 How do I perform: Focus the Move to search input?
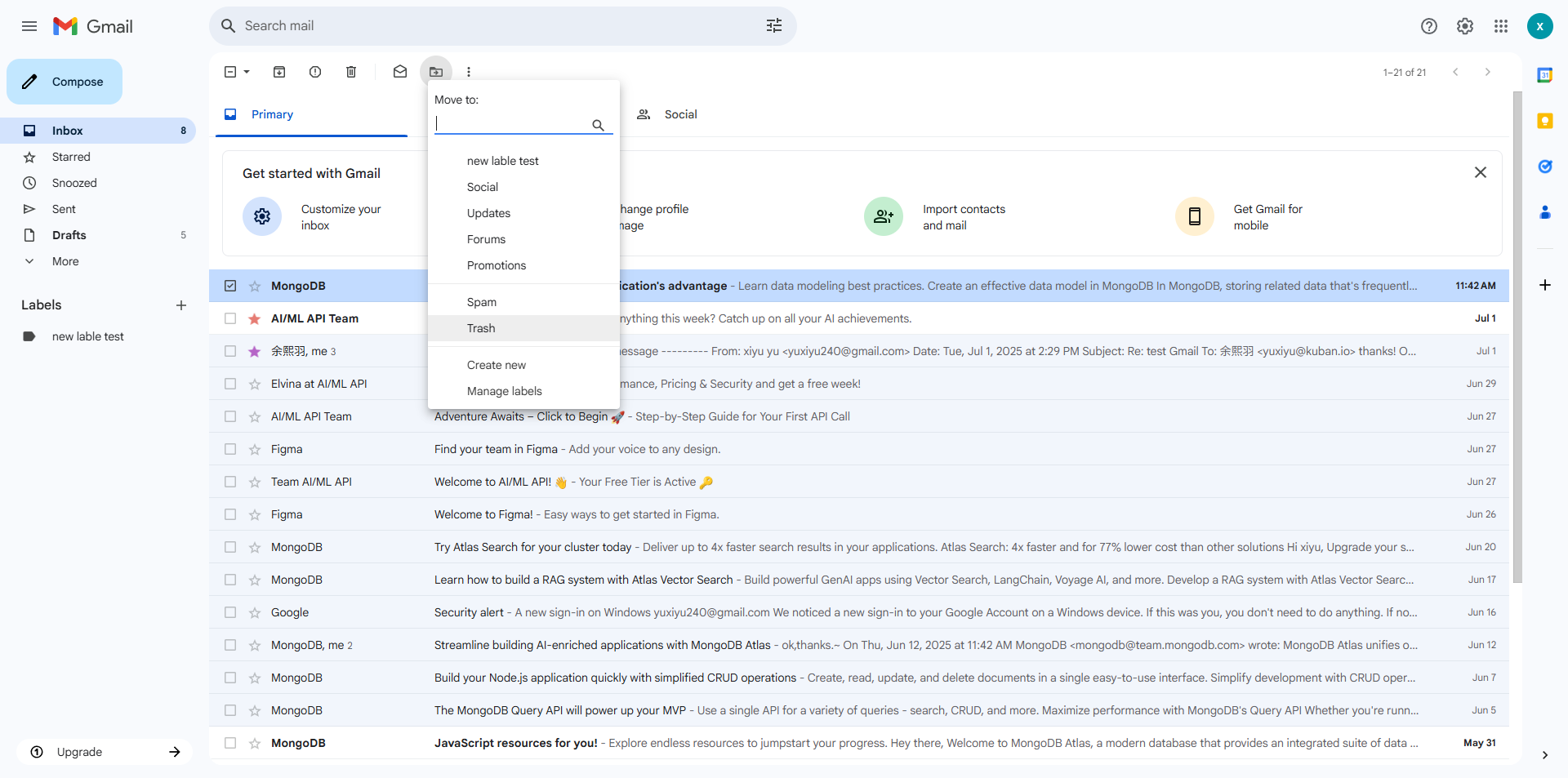[x=511, y=123]
